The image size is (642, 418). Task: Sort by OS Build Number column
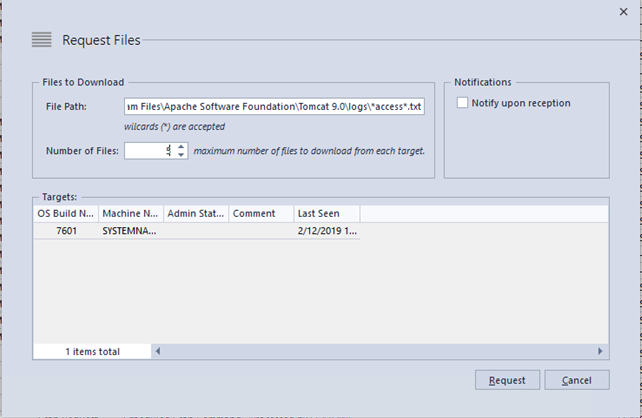coord(66,214)
